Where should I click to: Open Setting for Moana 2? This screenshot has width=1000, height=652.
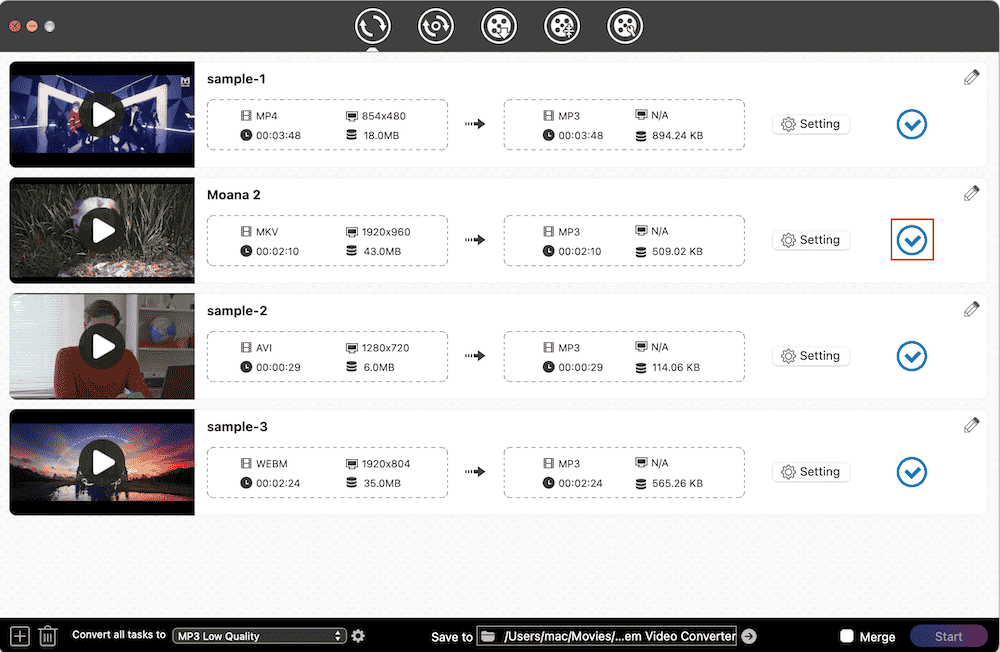coord(811,240)
